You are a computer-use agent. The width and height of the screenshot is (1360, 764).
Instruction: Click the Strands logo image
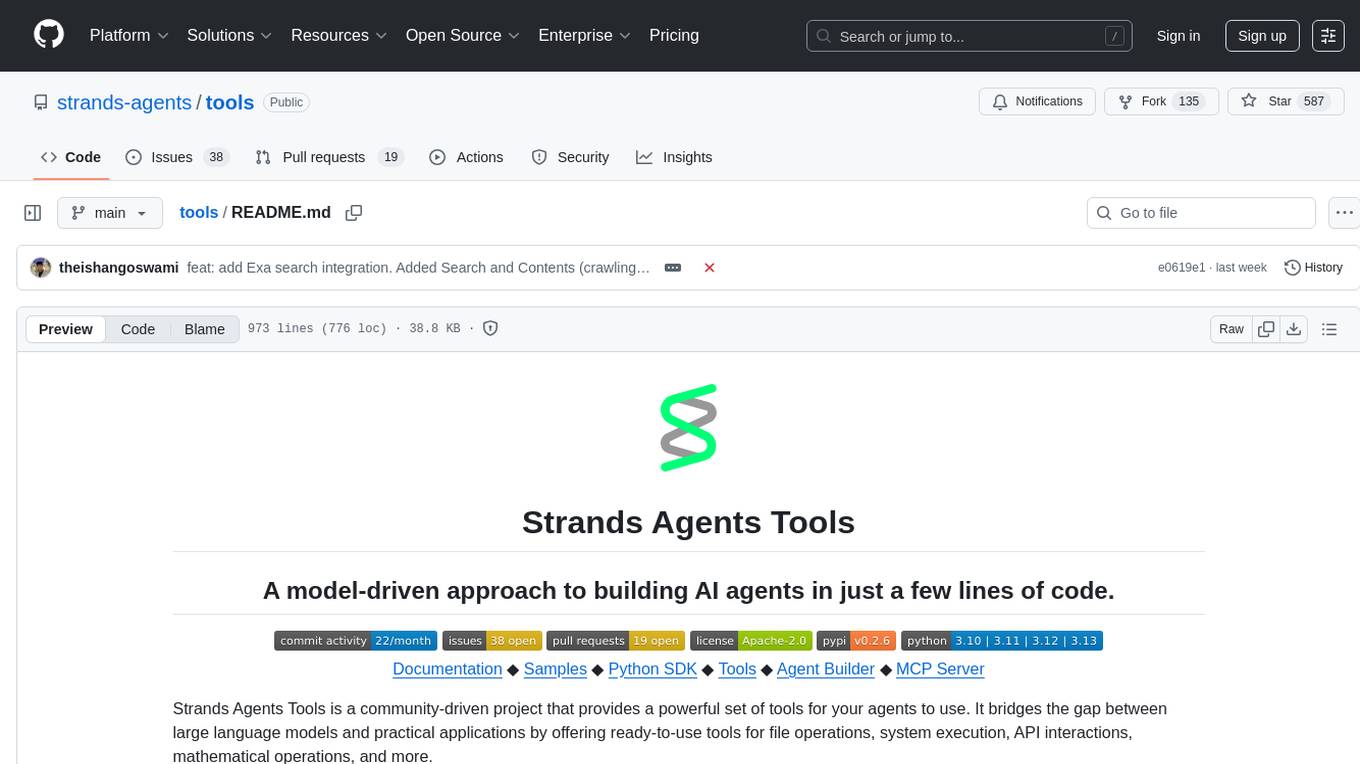[689, 428]
